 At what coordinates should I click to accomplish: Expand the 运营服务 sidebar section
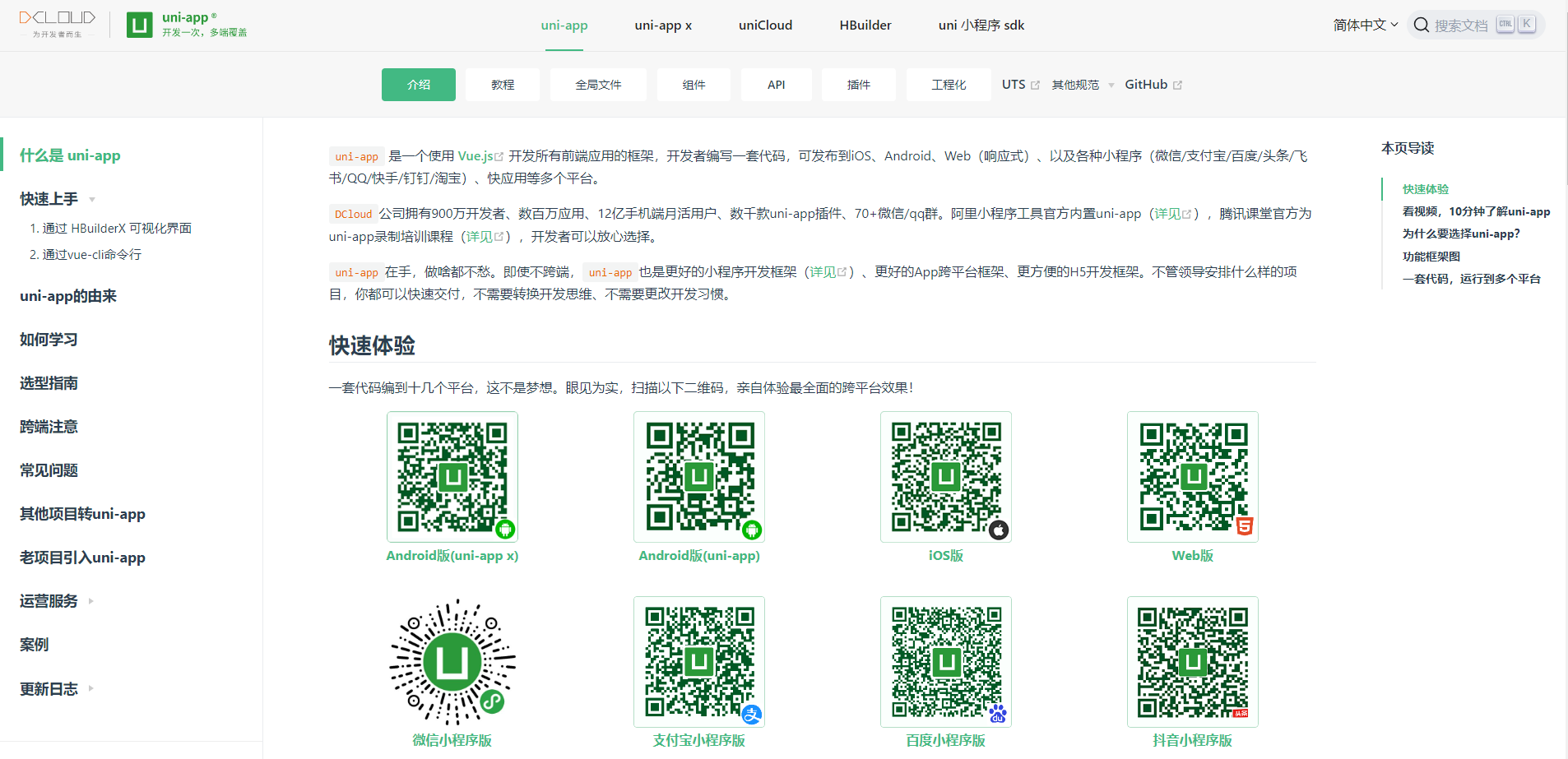pos(90,600)
